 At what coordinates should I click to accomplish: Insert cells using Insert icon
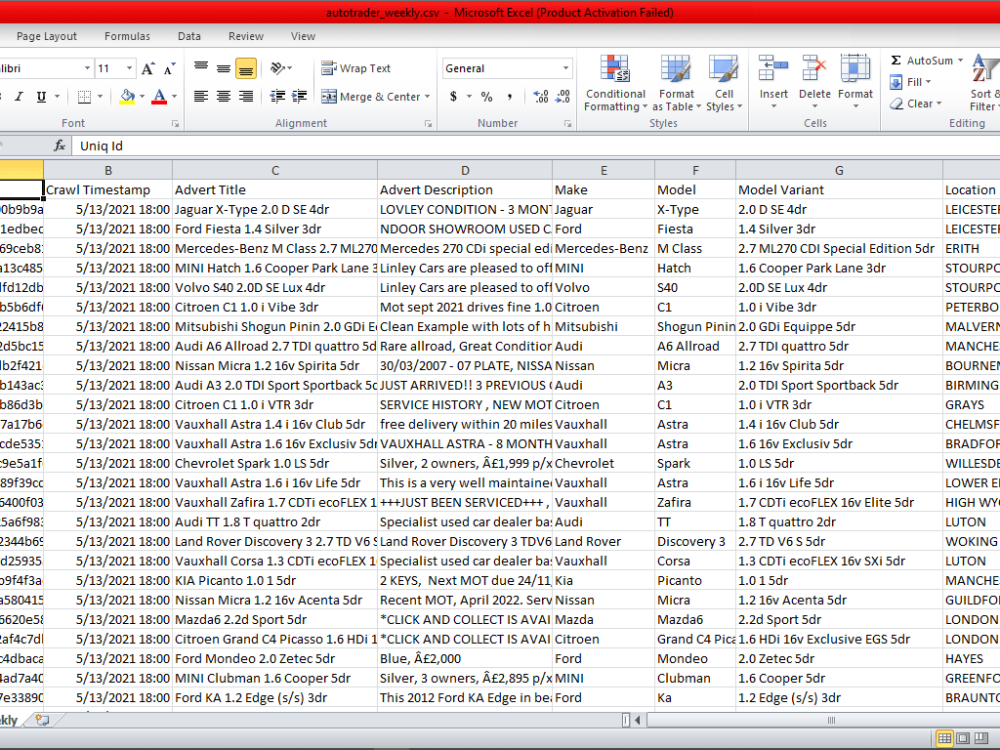click(773, 68)
